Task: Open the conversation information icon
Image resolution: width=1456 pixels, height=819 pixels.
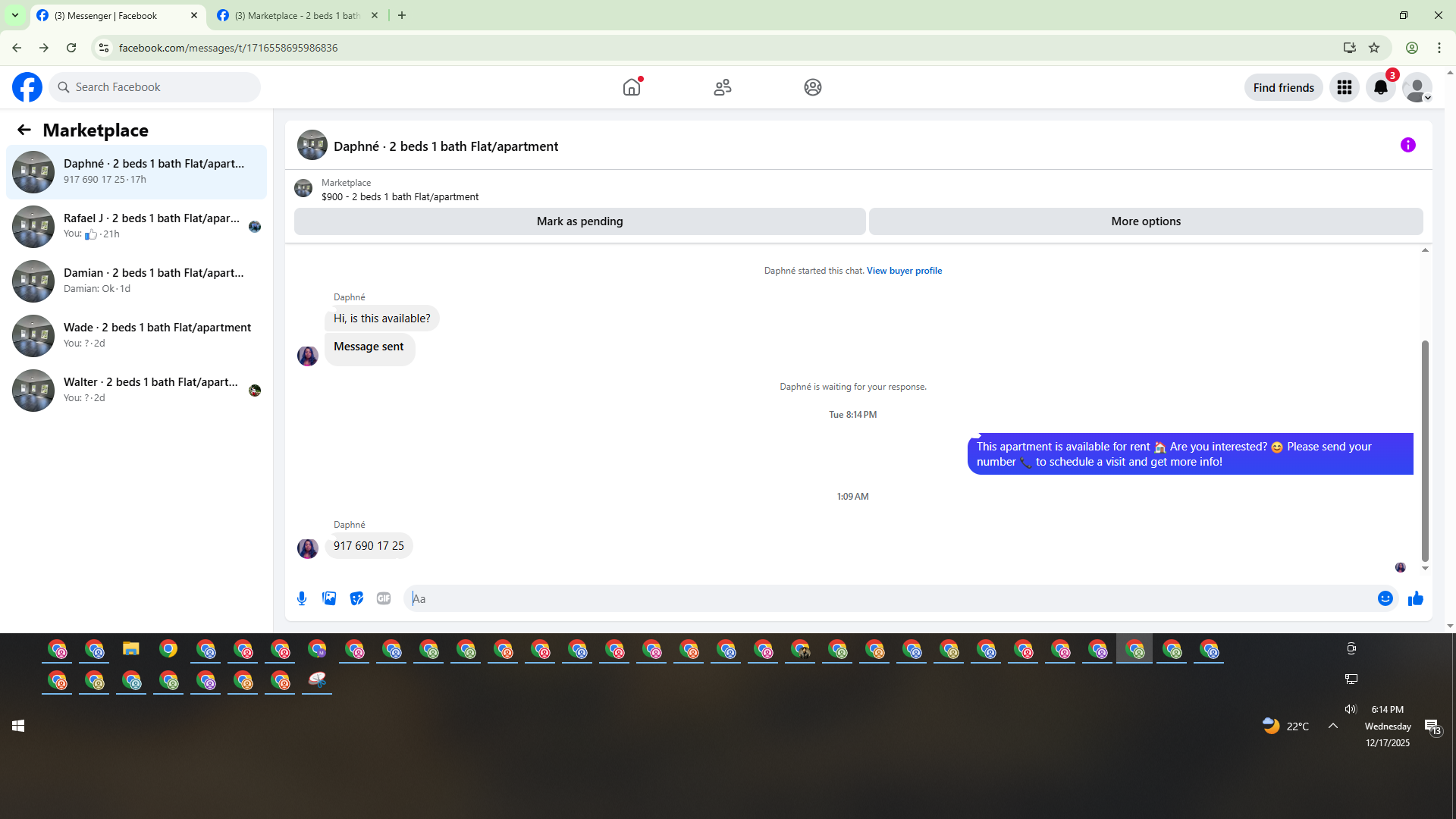Action: coord(1407,145)
